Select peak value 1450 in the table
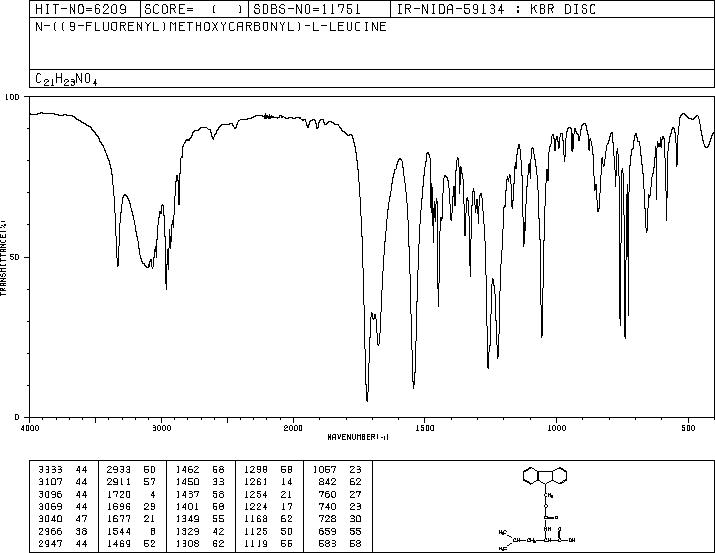Screen dimensions: 715x553 coord(187,482)
